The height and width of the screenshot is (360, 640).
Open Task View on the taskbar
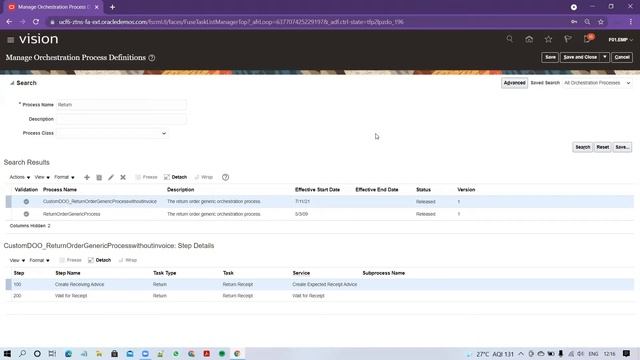(x=52, y=353)
